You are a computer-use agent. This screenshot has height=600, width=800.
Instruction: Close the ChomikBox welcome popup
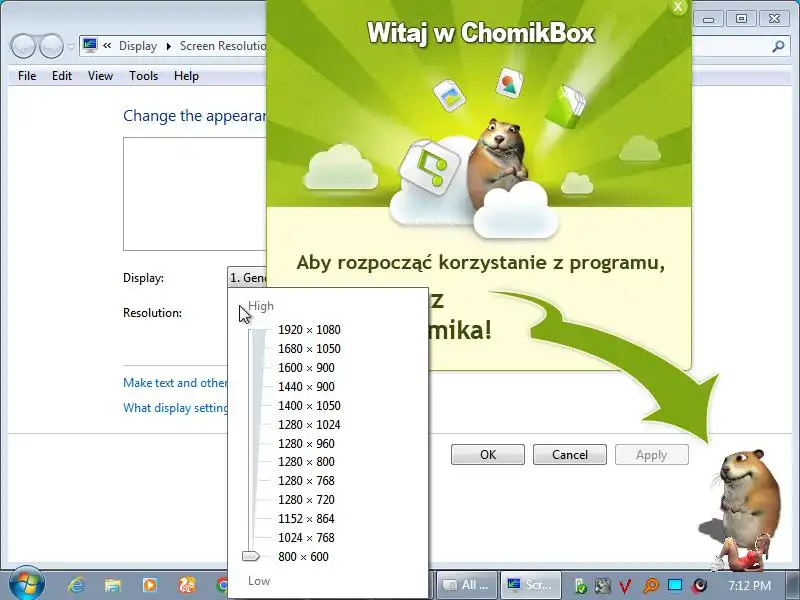[x=678, y=7]
